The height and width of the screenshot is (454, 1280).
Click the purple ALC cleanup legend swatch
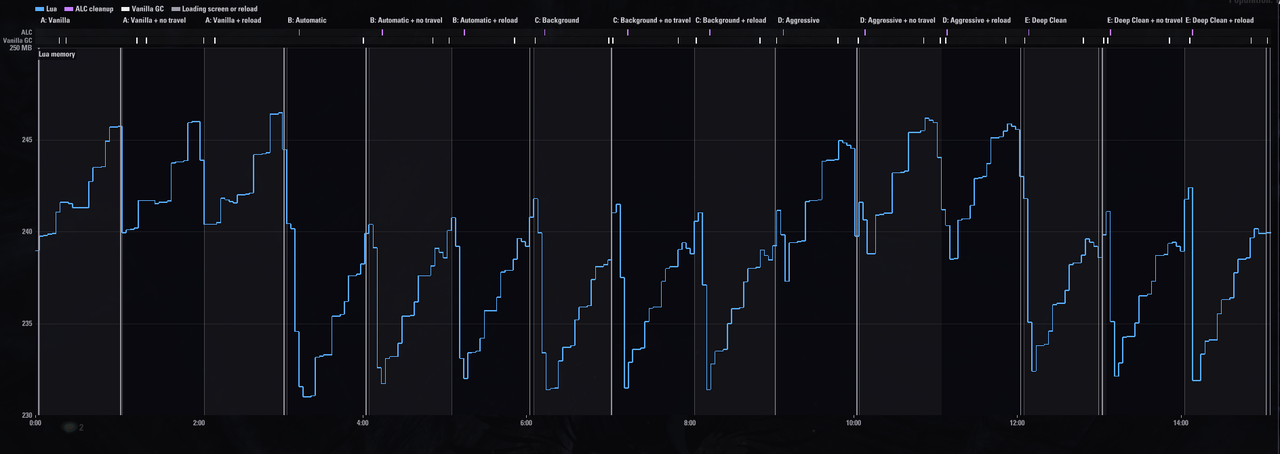coord(68,9)
